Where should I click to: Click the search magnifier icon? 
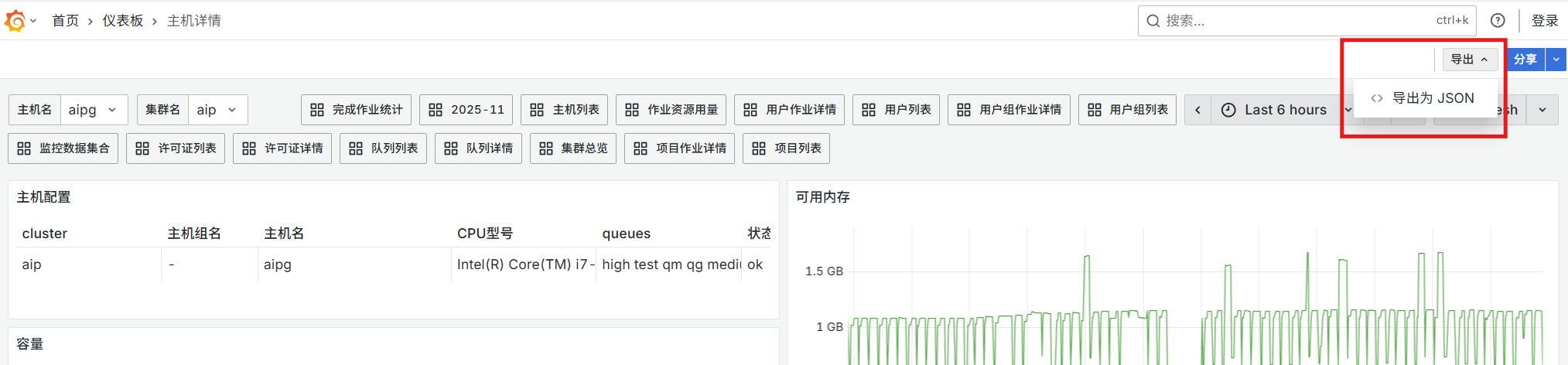[1153, 21]
